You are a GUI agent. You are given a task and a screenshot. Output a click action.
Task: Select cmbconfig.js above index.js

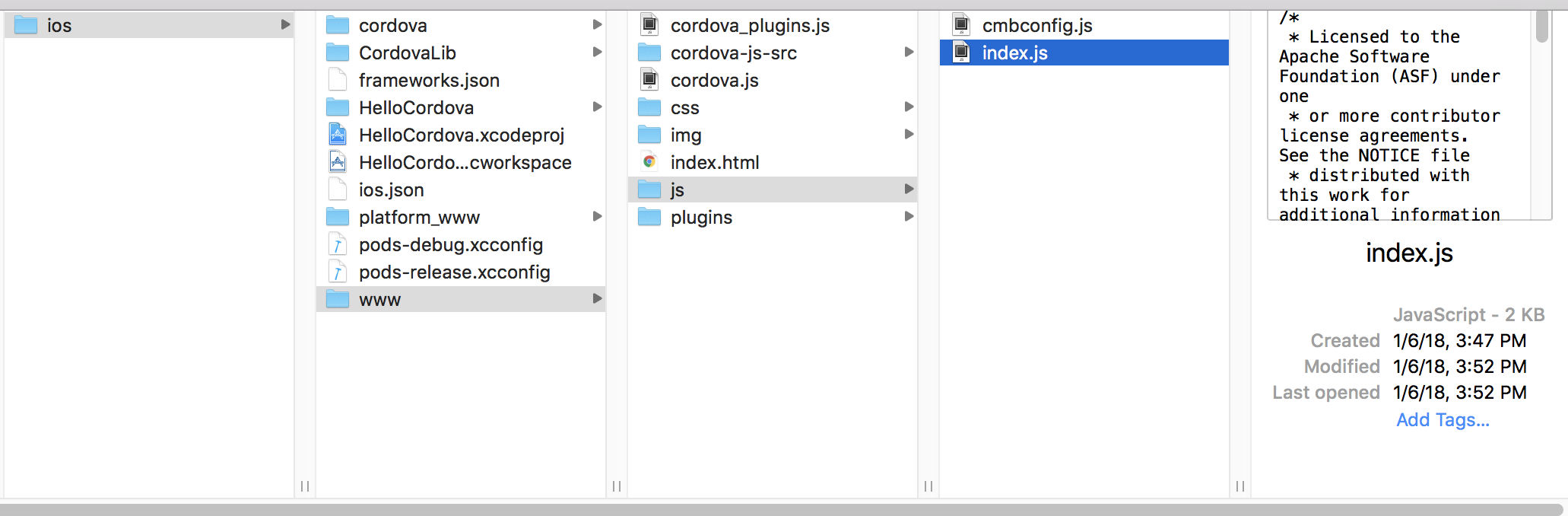point(1038,25)
